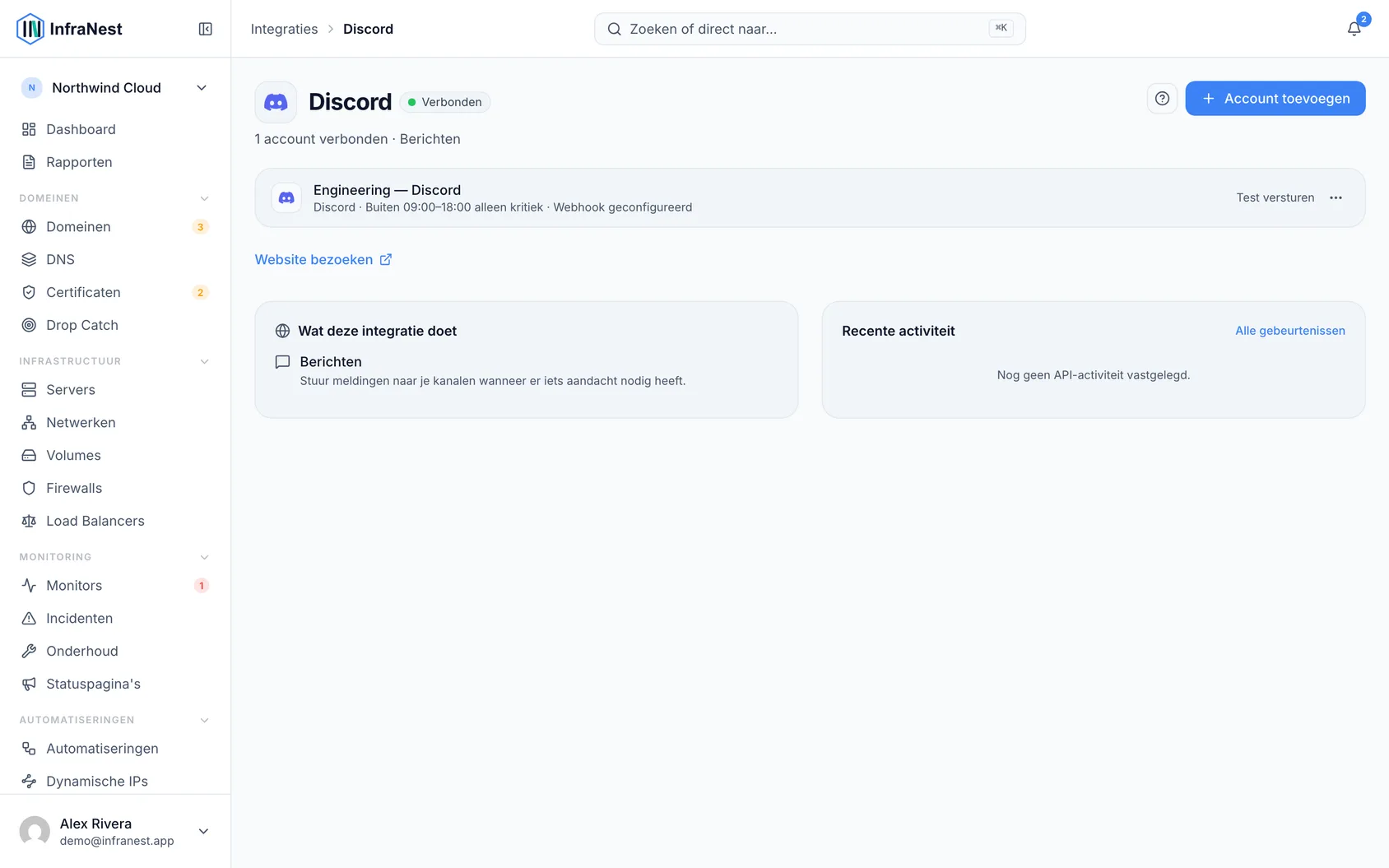The height and width of the screenshot is (868, 1389).
Task: Navigate to Servers page
Action: coord(115,389)
